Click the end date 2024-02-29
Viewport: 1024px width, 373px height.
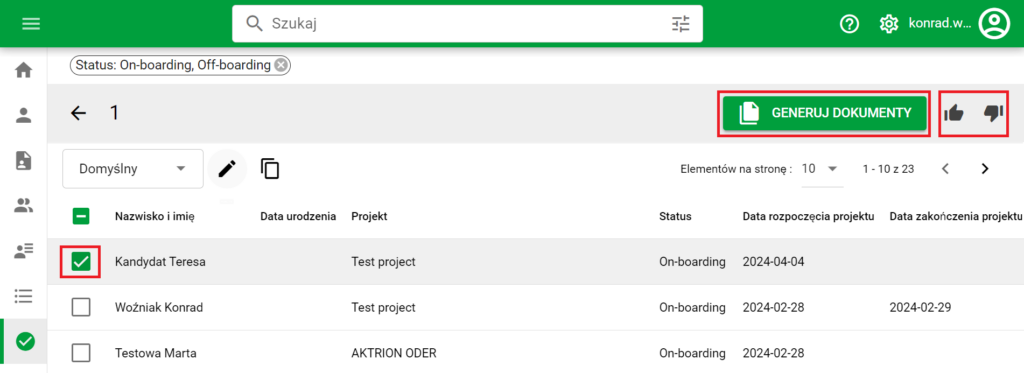click(x=920, y=307)
